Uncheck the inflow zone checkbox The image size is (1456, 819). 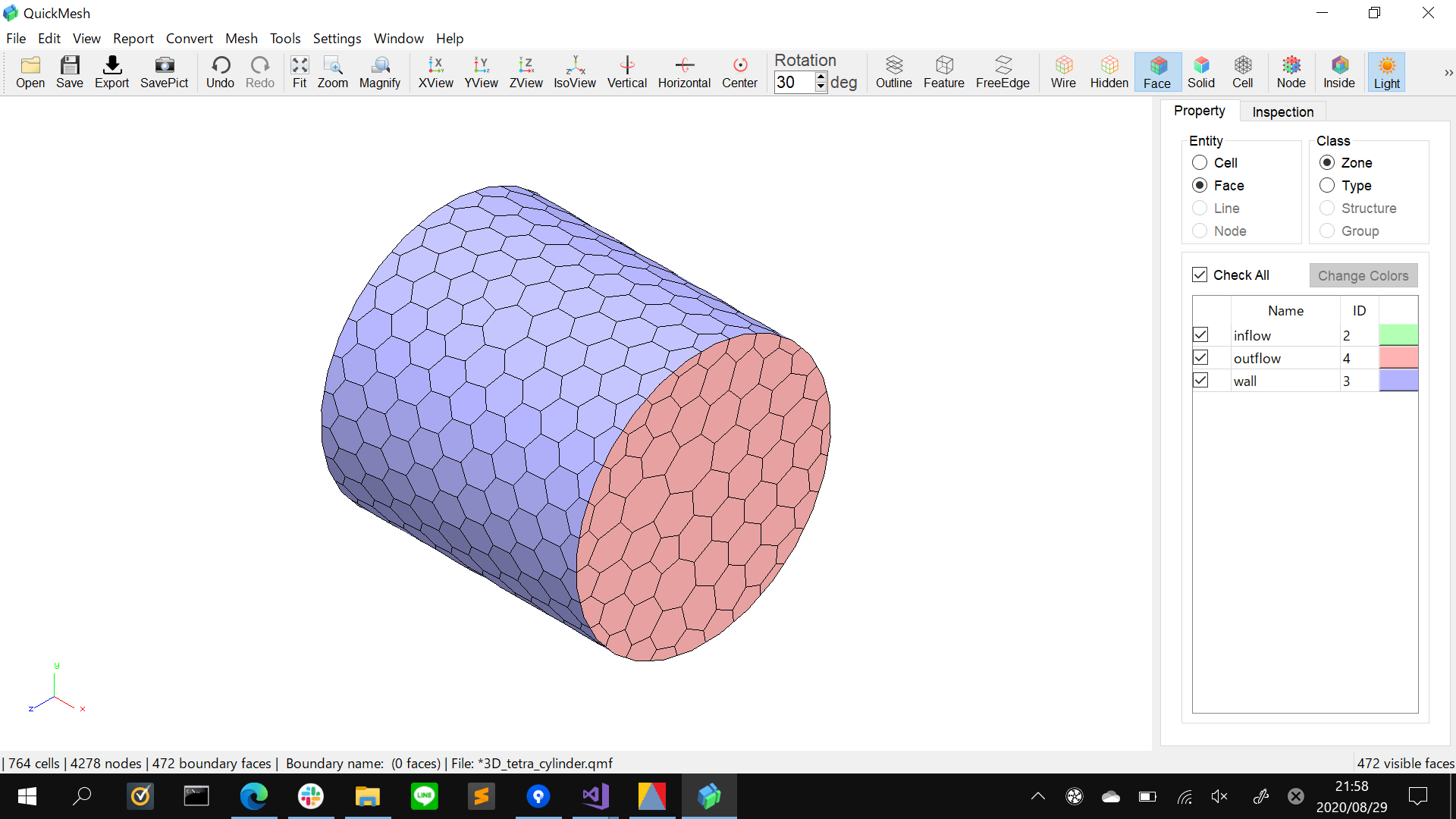(x=1200, y=334)
